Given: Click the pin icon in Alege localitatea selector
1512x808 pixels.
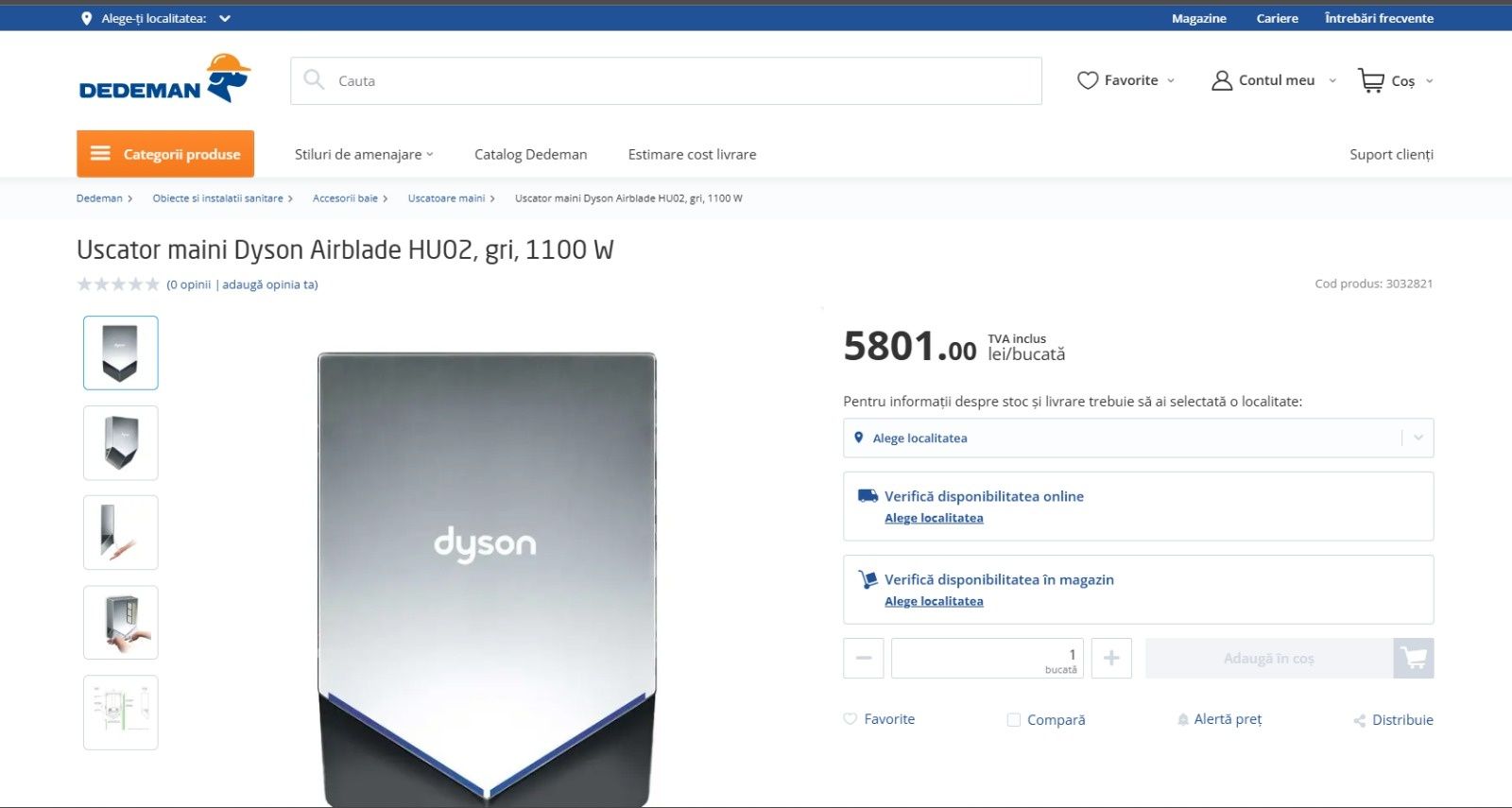Looking at the screenshot, I should coord(859,438).
